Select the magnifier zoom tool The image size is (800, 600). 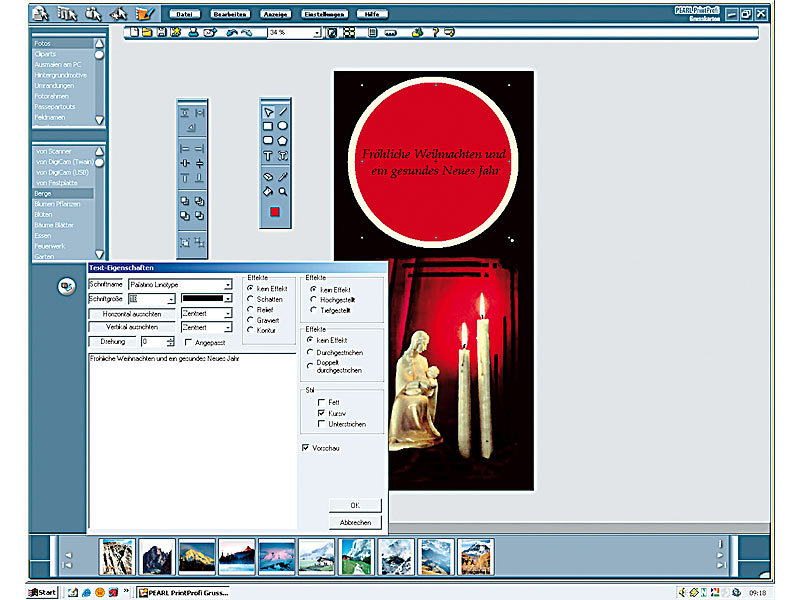pyautogui.click(x=283, y=191)
